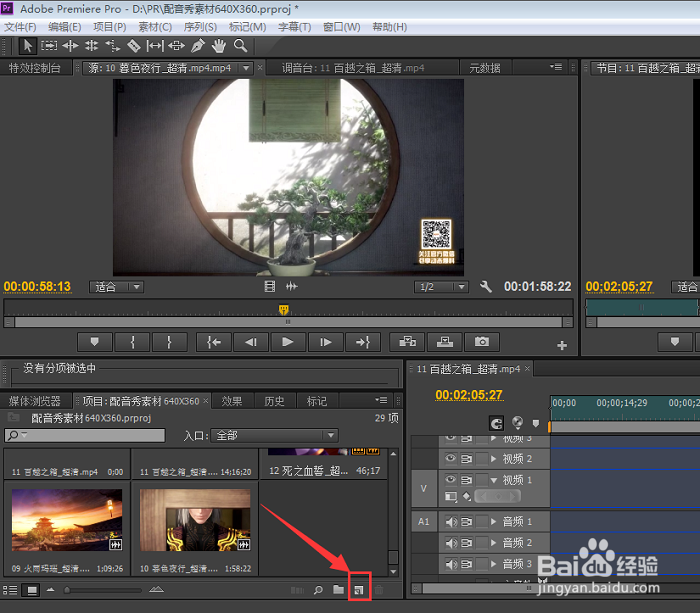Click the source monitor playhead marker
Viewport: 700px width, 613px height.
pyautogui.click(x=283, y=309)
